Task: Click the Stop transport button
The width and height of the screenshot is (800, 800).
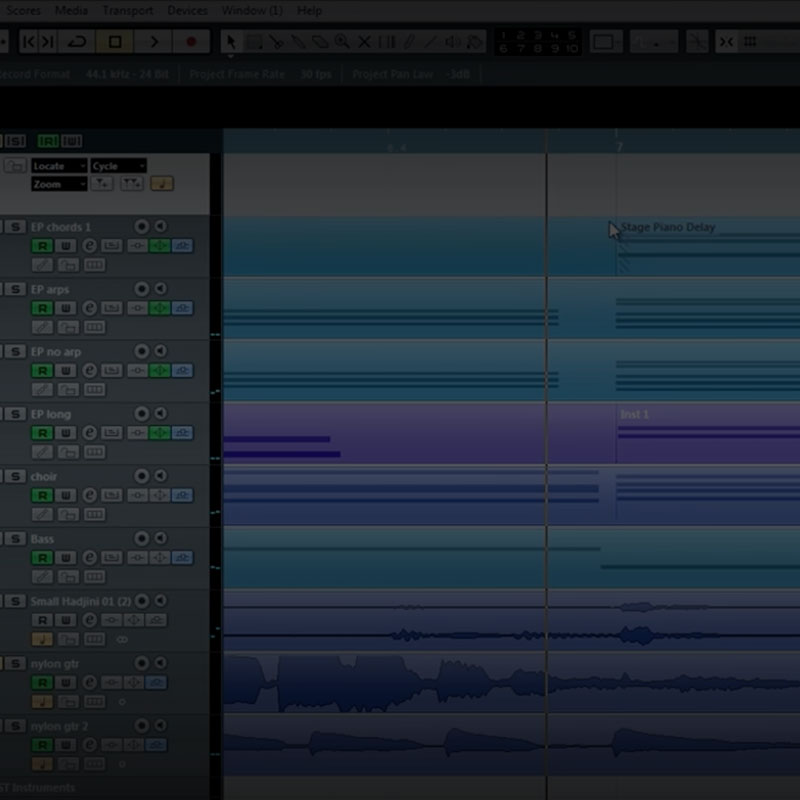Action: tap(115, 42)
